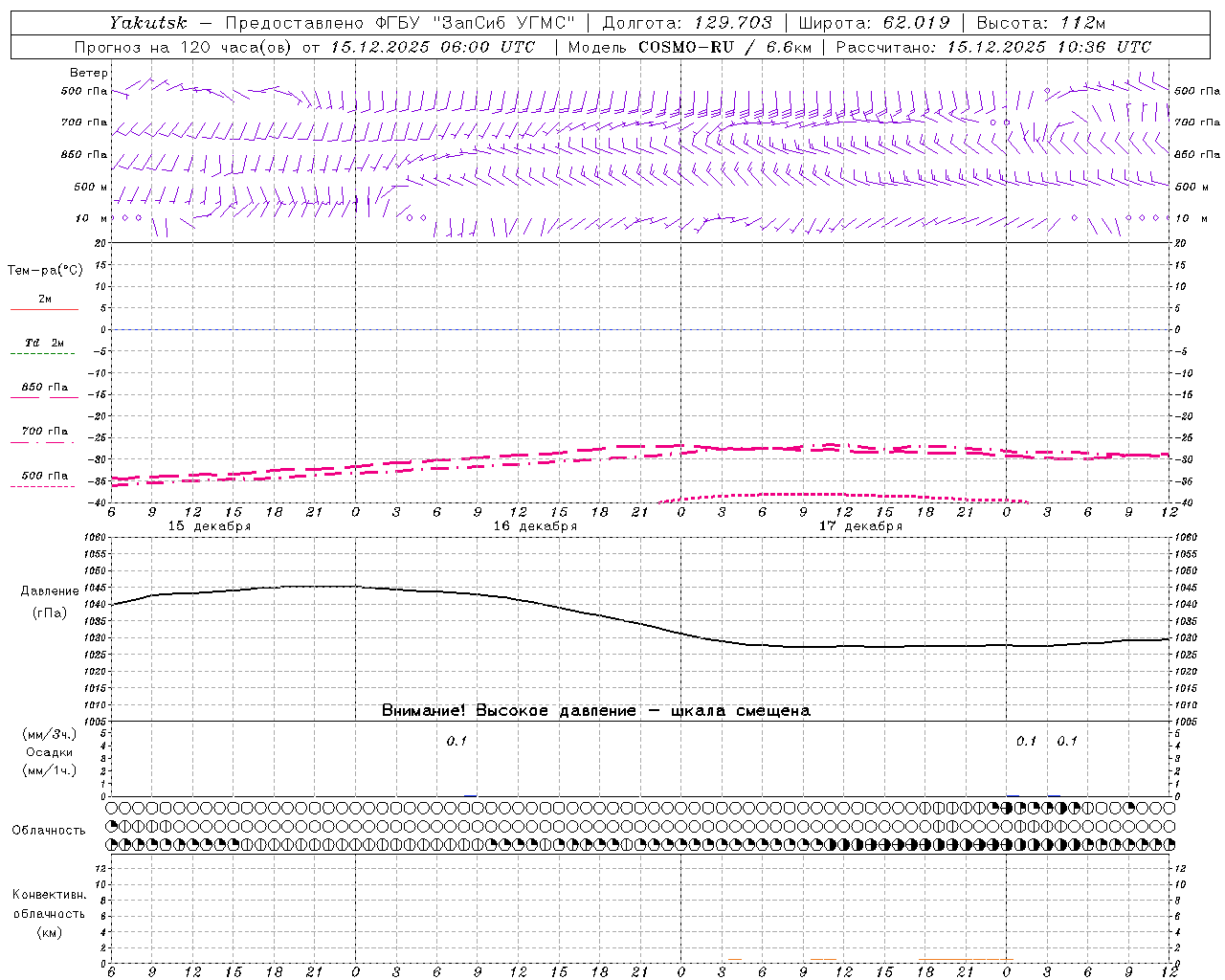The image size is (1225, 980).
Task: Click the (км) convective cloud unit label
Action: [x=49, y=932]
